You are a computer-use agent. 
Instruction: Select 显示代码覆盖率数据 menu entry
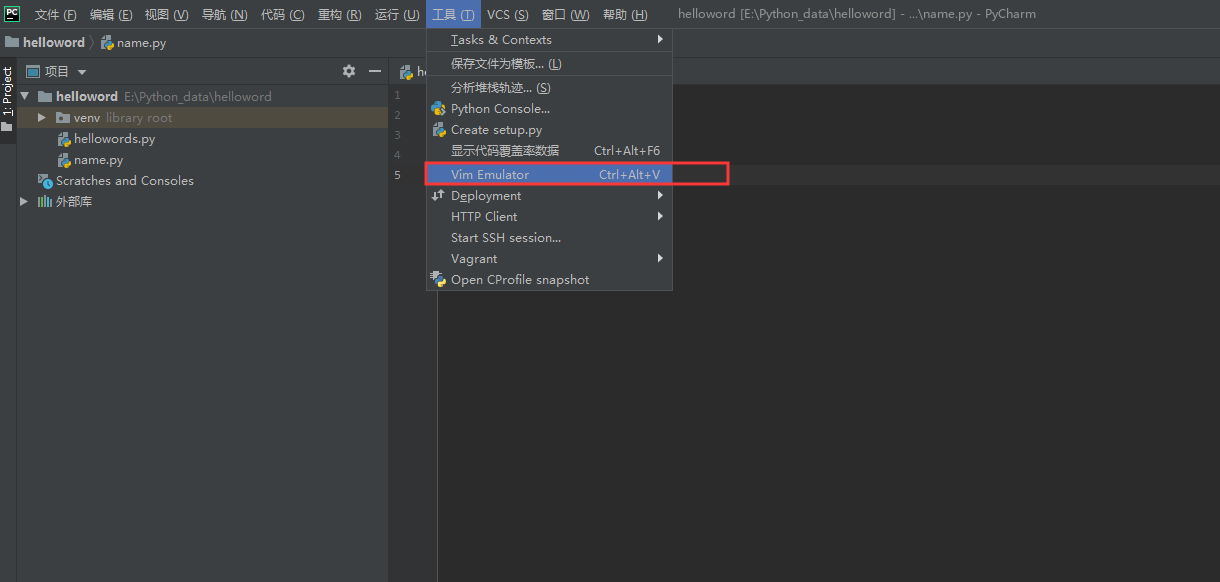tap(549, 151)
